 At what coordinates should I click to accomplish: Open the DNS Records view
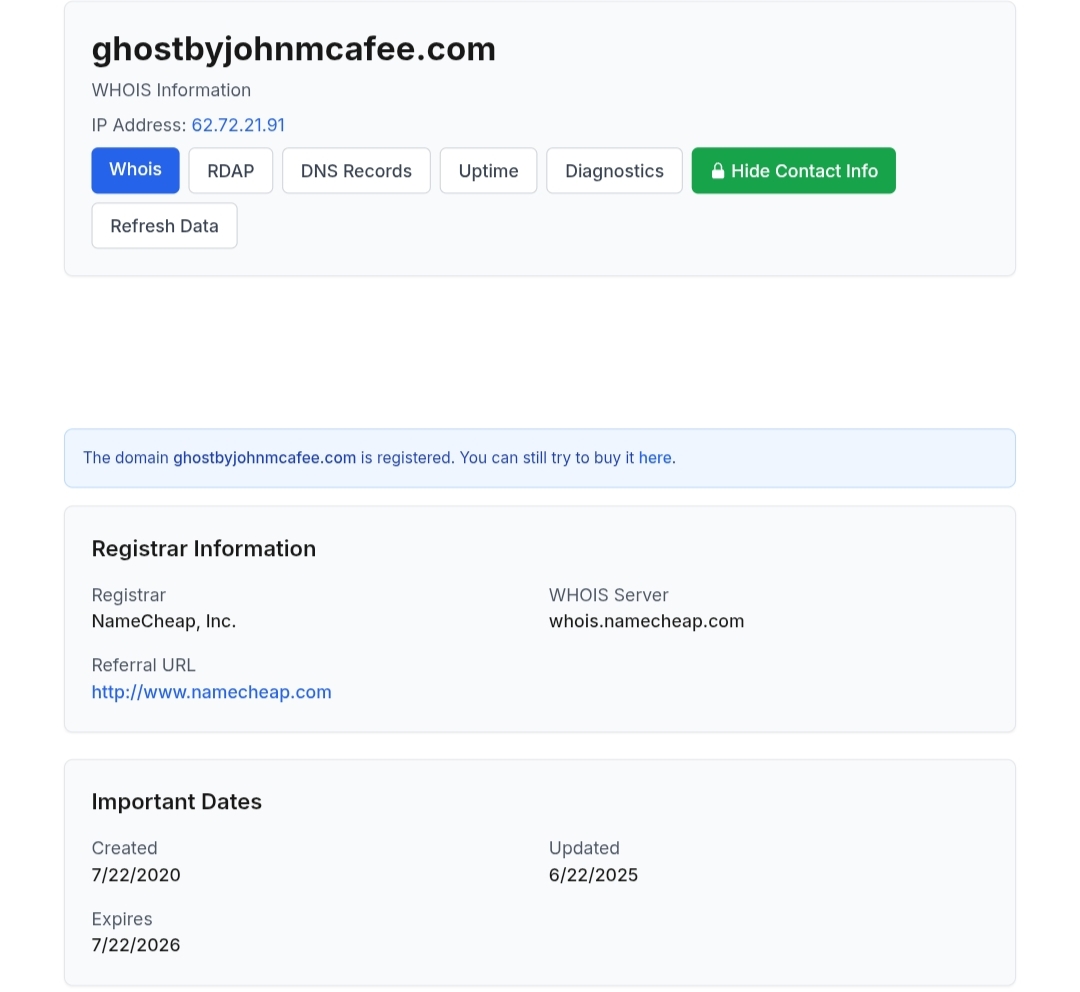click(x=356, y=170)
